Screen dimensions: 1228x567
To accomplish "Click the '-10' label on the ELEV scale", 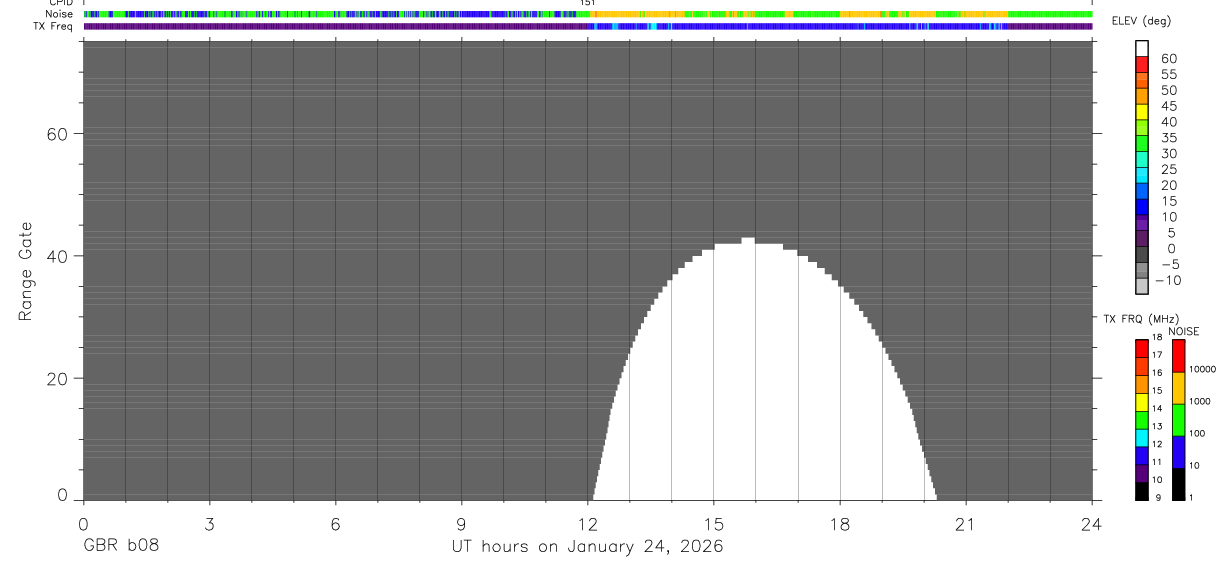I will pos(1168,280).
